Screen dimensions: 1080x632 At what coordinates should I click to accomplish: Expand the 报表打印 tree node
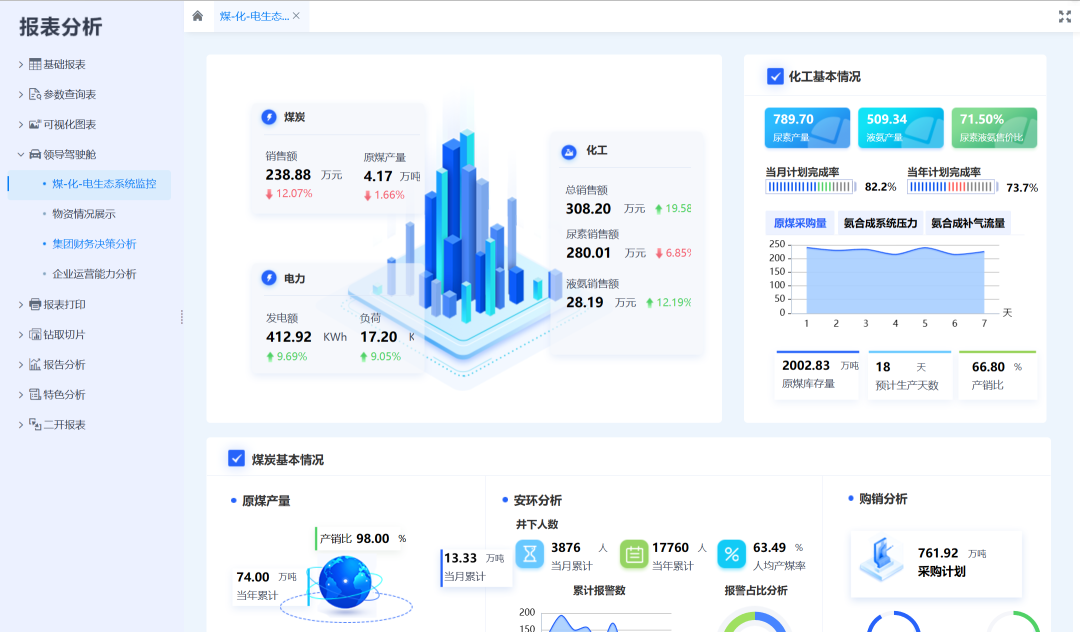coord(21,304)
